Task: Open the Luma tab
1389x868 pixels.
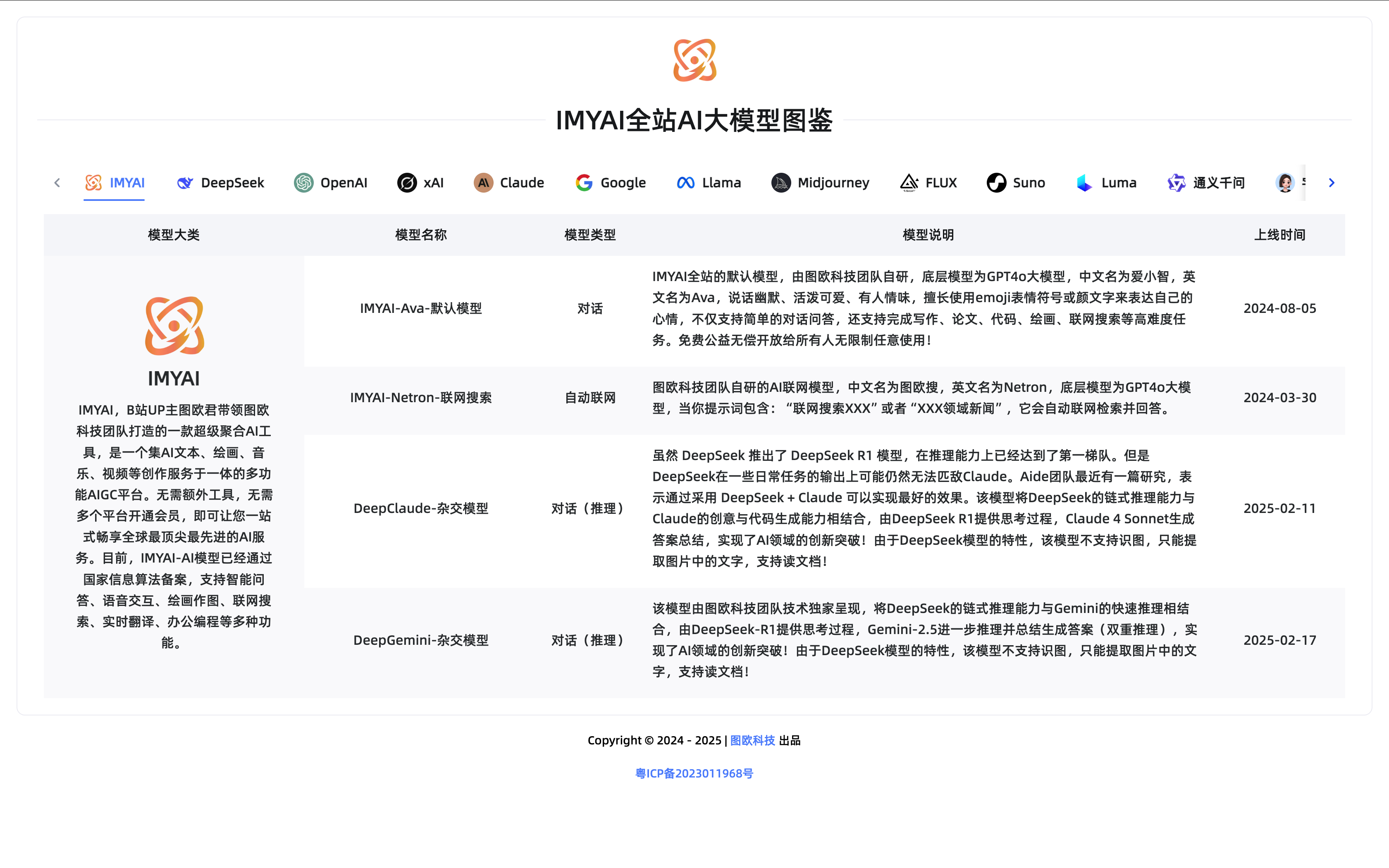Action: tap(1106, 183)
